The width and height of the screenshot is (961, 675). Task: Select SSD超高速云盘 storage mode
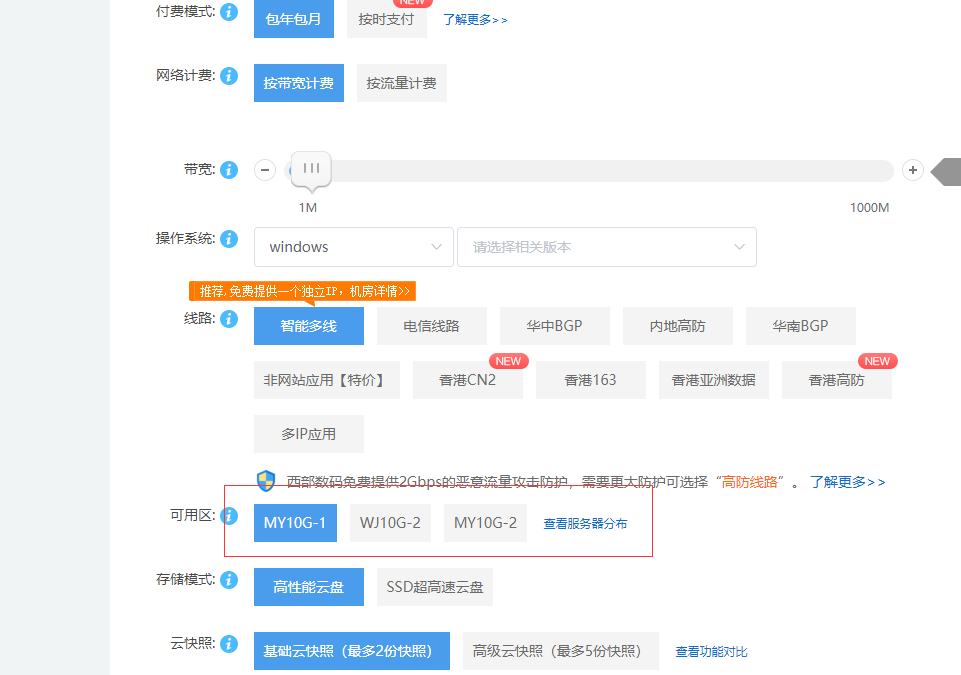coord(435,587)
